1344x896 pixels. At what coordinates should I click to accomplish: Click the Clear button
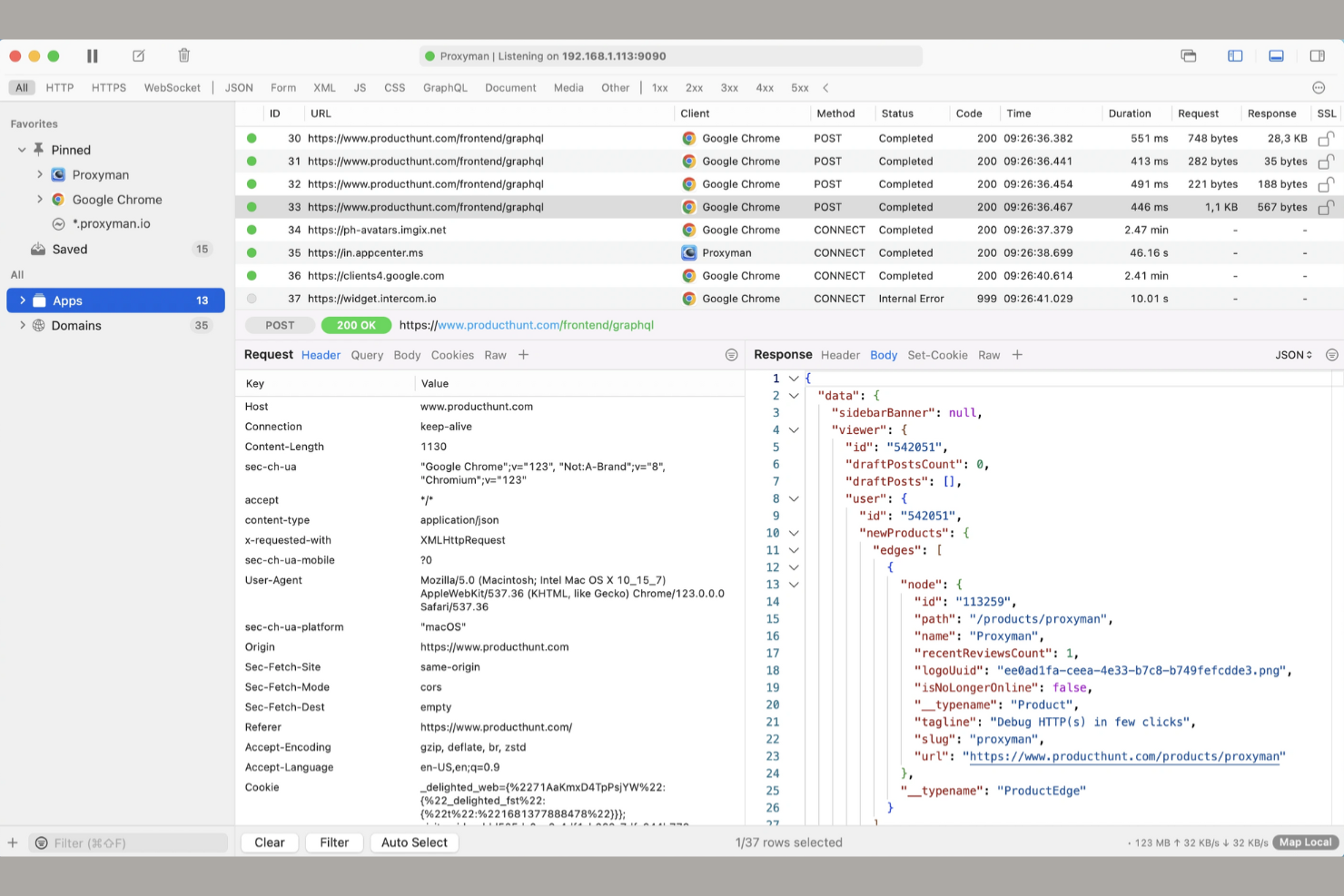[270, 843]
